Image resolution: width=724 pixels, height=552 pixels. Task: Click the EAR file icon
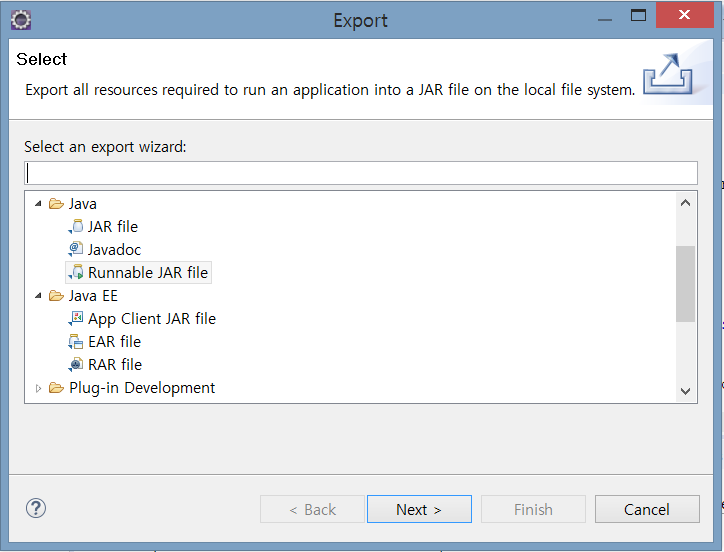coord(76,342)
